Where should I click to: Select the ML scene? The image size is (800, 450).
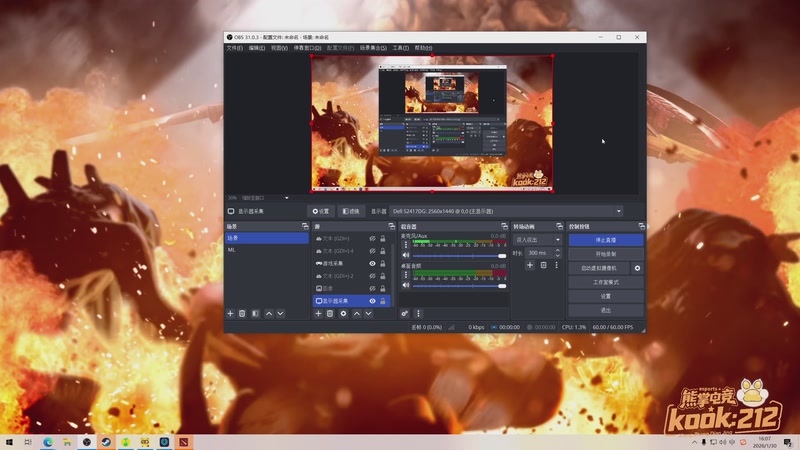pos(267,250)
